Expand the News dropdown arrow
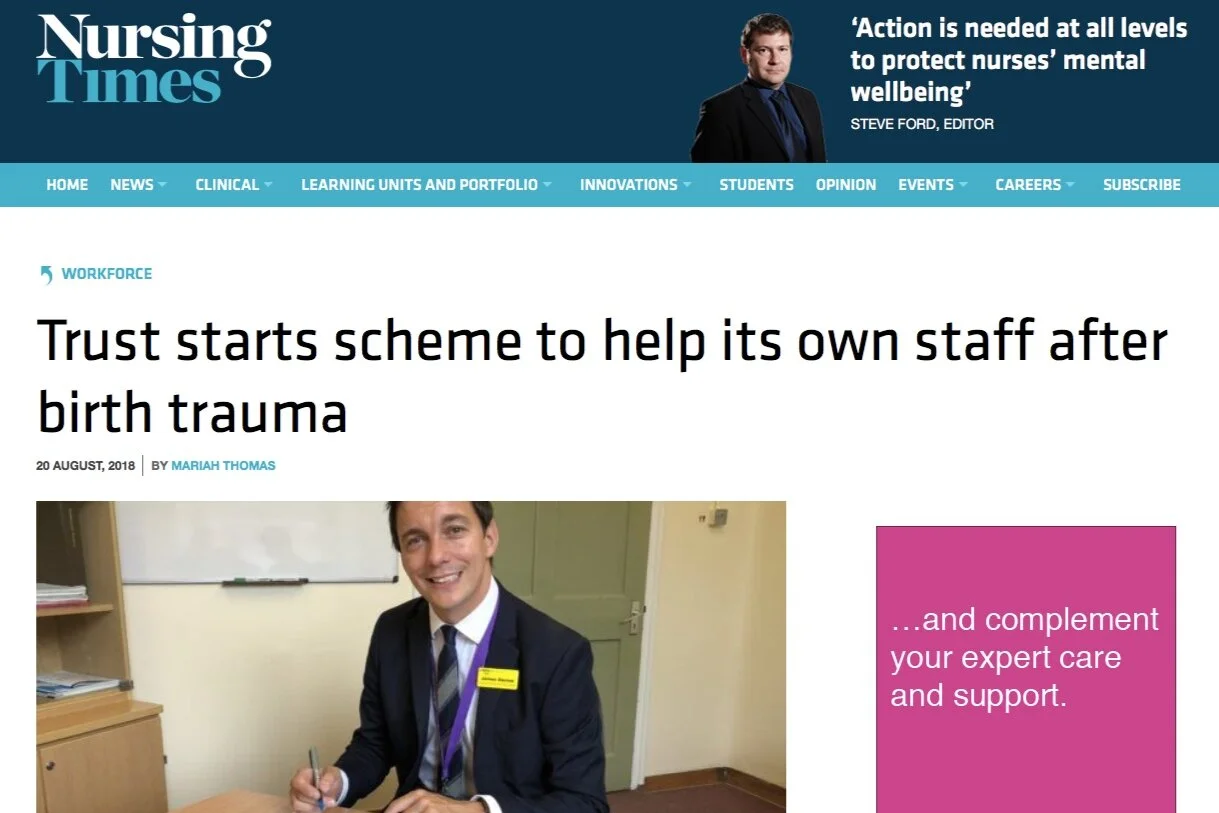The image size is (1219, 813). [x=162, y=185]
